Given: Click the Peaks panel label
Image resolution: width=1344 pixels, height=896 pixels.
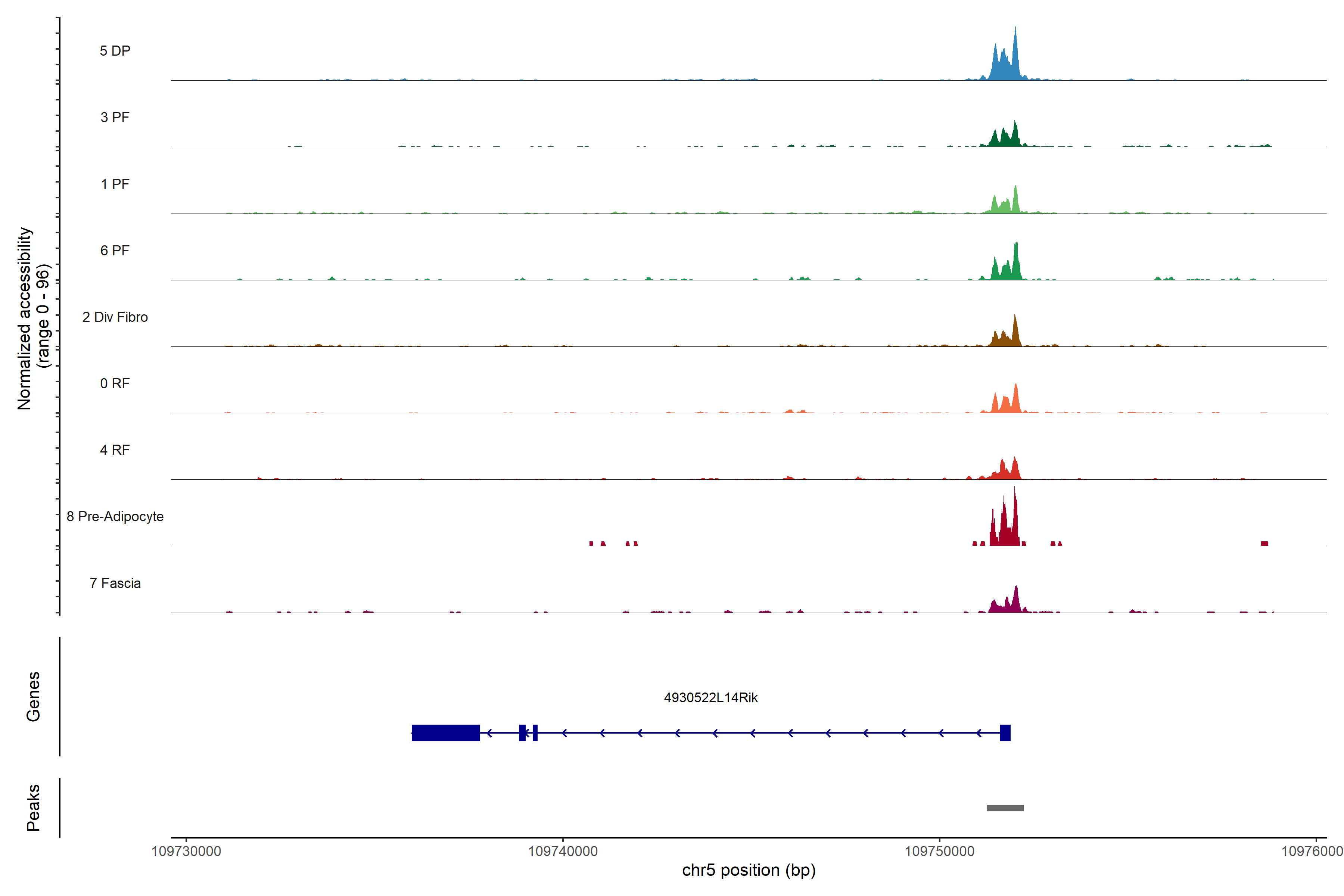Looking at the screenshot, I should 33,808.
